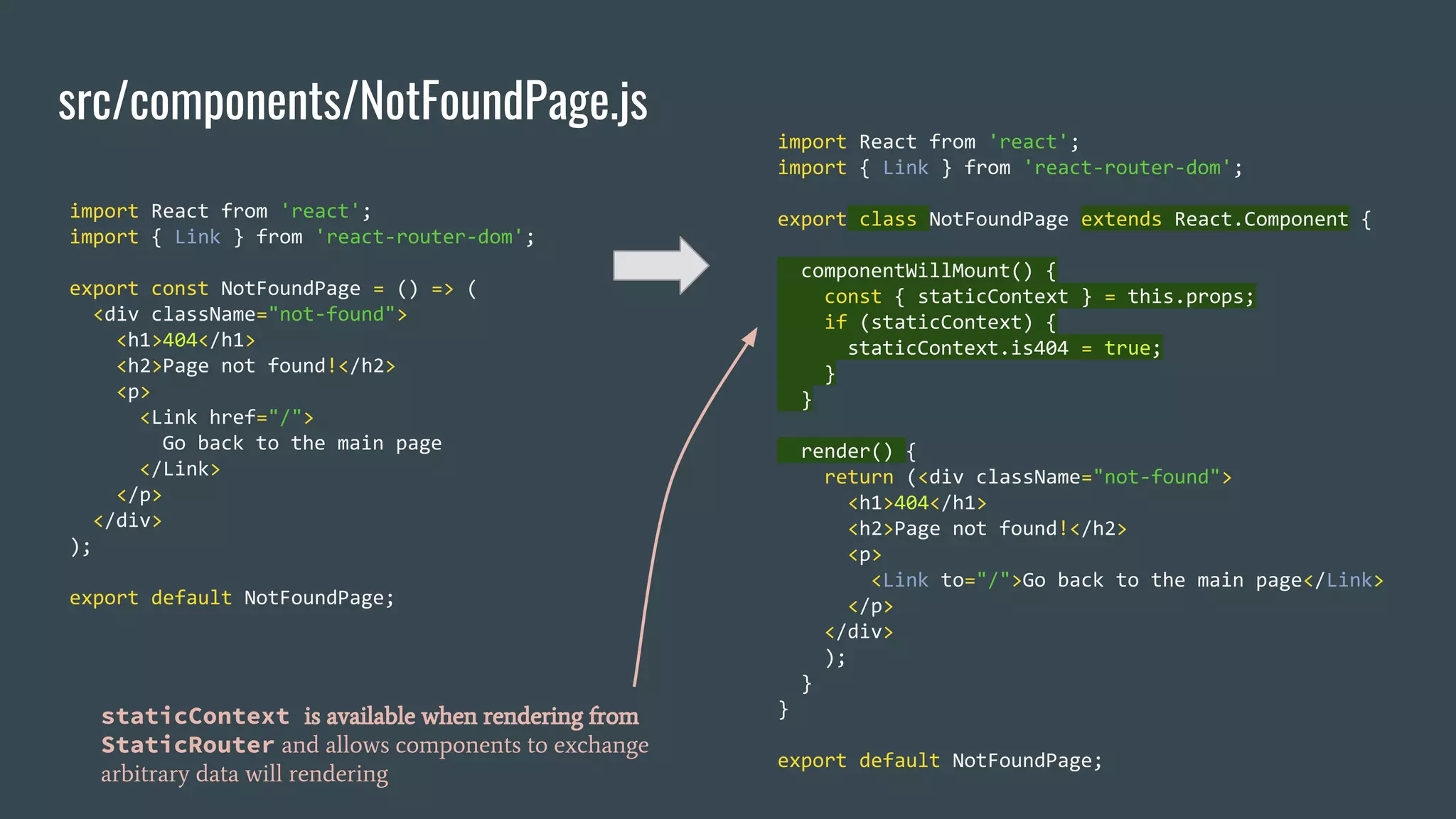Select the 'return (<div className="not-found">' line

click(x=1028, y=477)
